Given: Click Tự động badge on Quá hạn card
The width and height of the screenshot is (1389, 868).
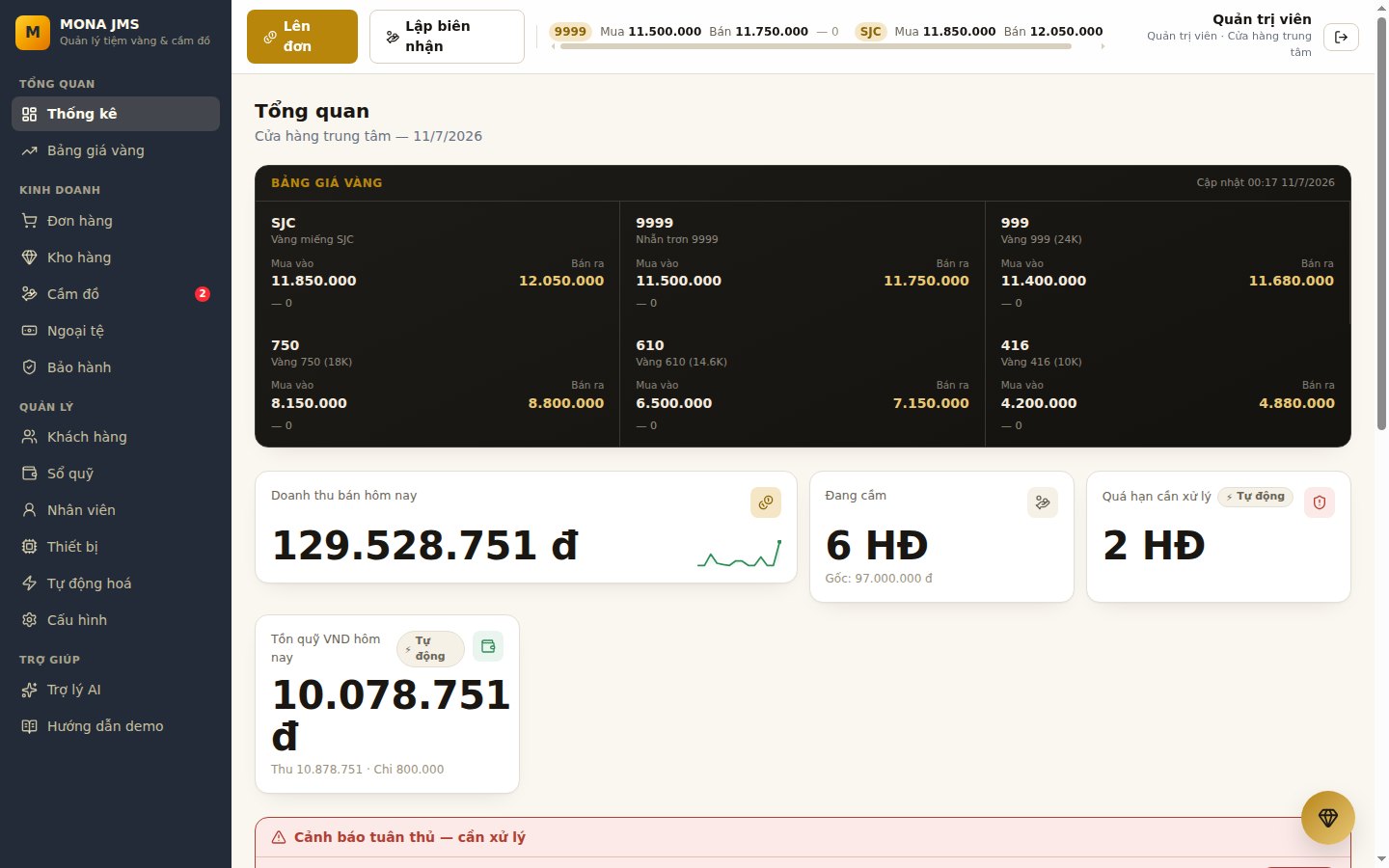Looking at the screenshot, I should (1255, 497).
